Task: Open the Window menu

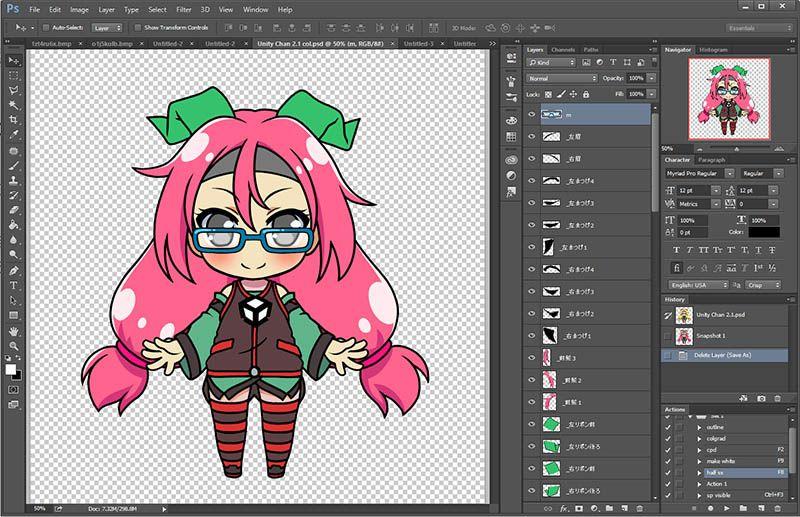Action: tap(255, 9)
